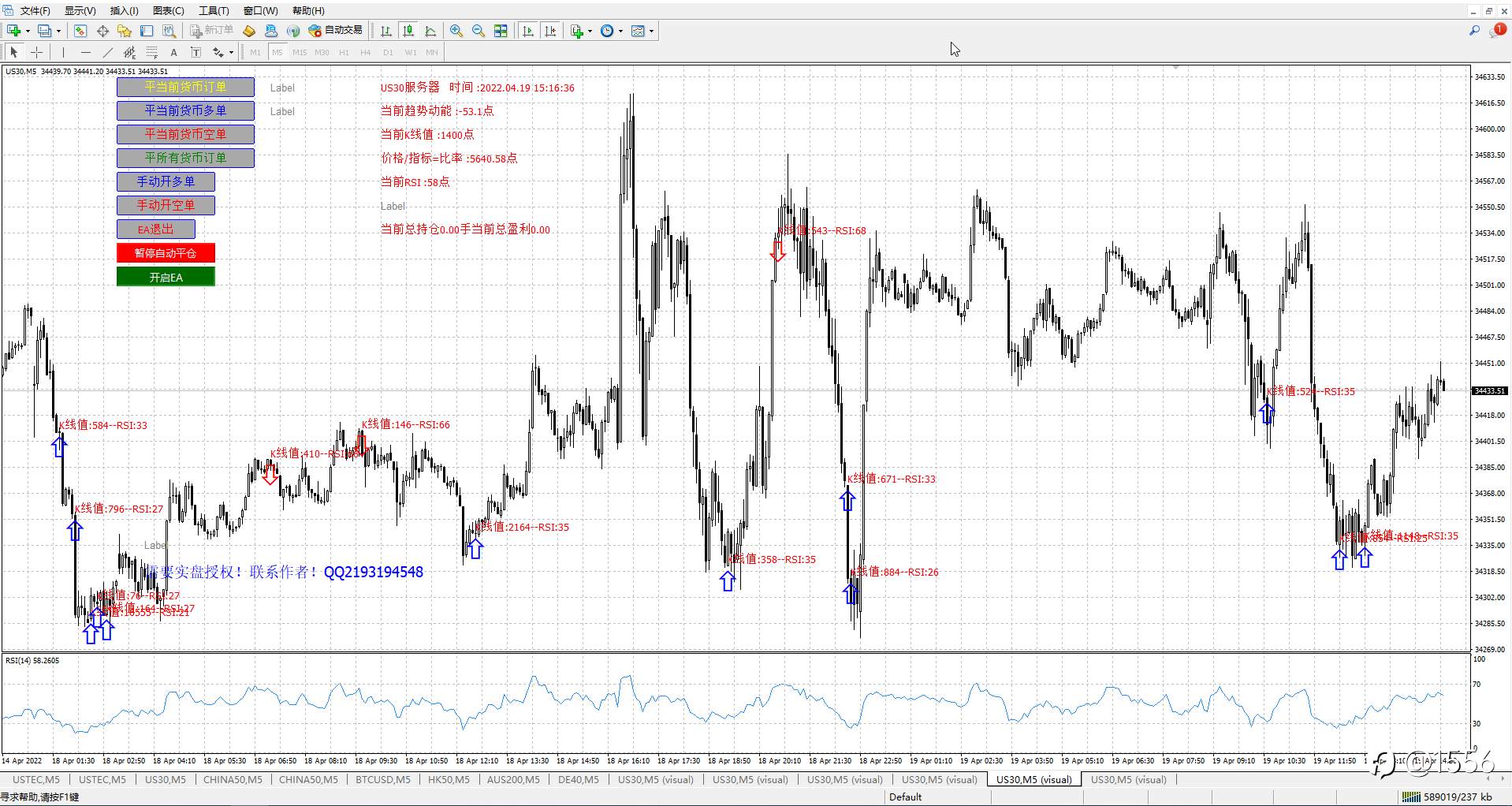Open the 插入(I) menu

point(124,10)
